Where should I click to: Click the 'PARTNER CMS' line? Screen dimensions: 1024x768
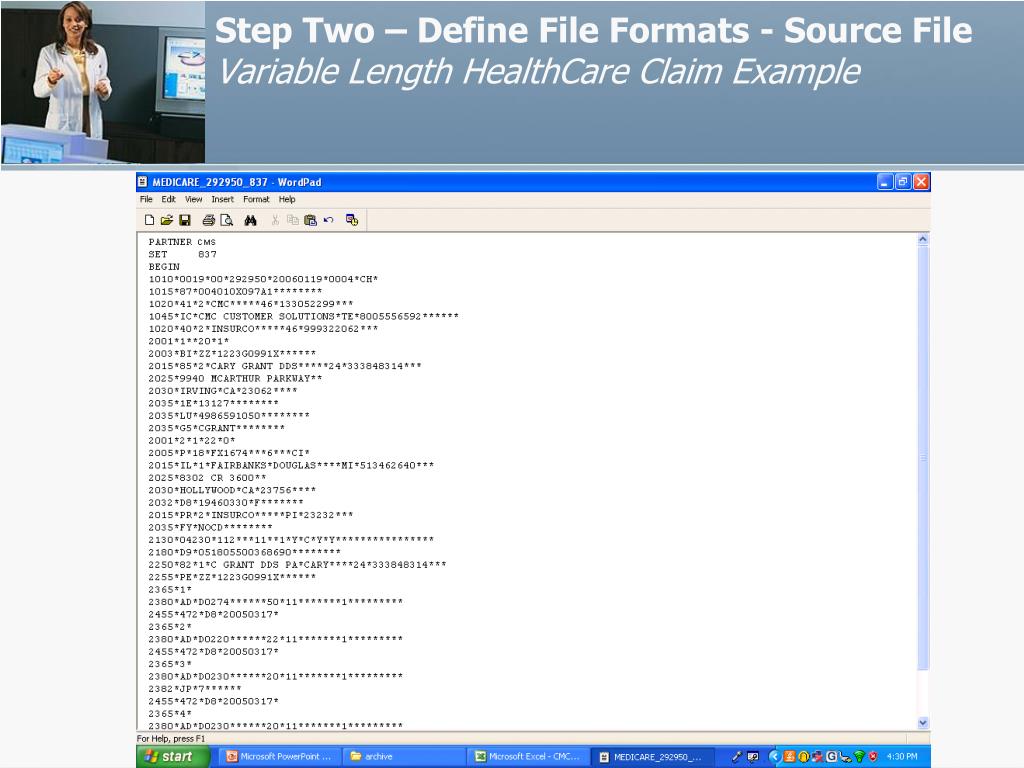pyautogui.click(x=182, y=242)
